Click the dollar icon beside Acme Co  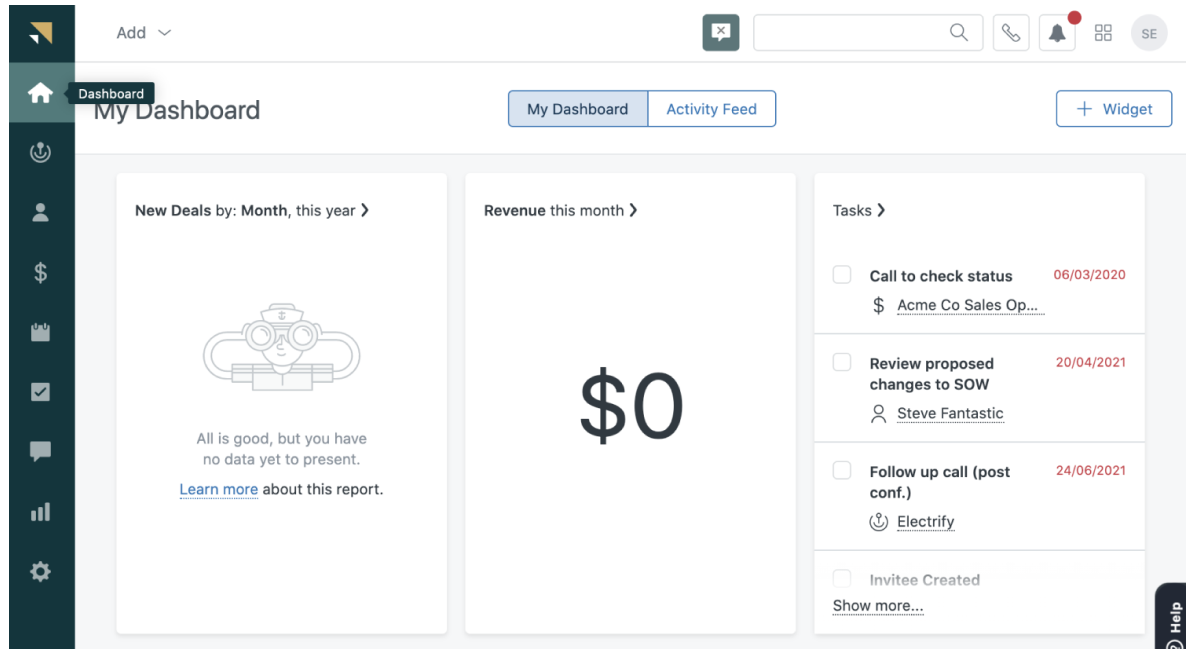(879, 306)
